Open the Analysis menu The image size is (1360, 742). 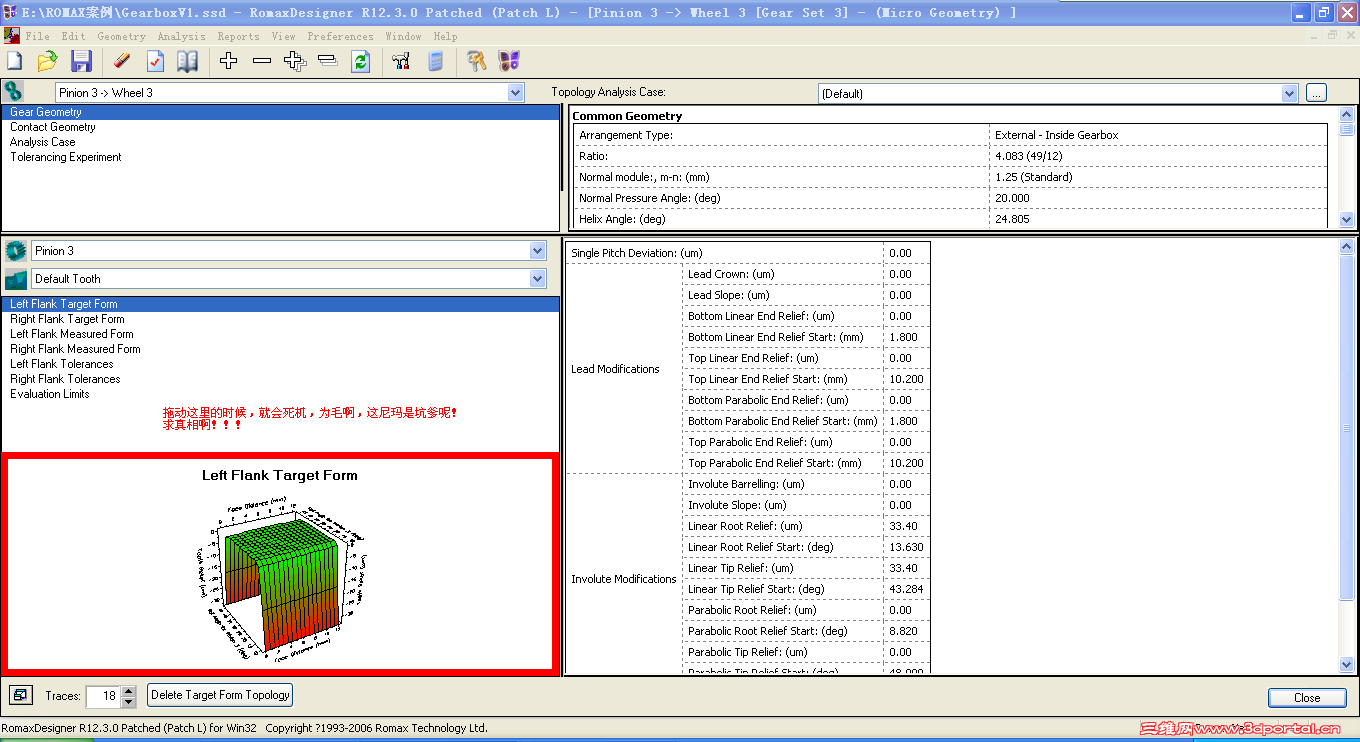tap(182, 36)
